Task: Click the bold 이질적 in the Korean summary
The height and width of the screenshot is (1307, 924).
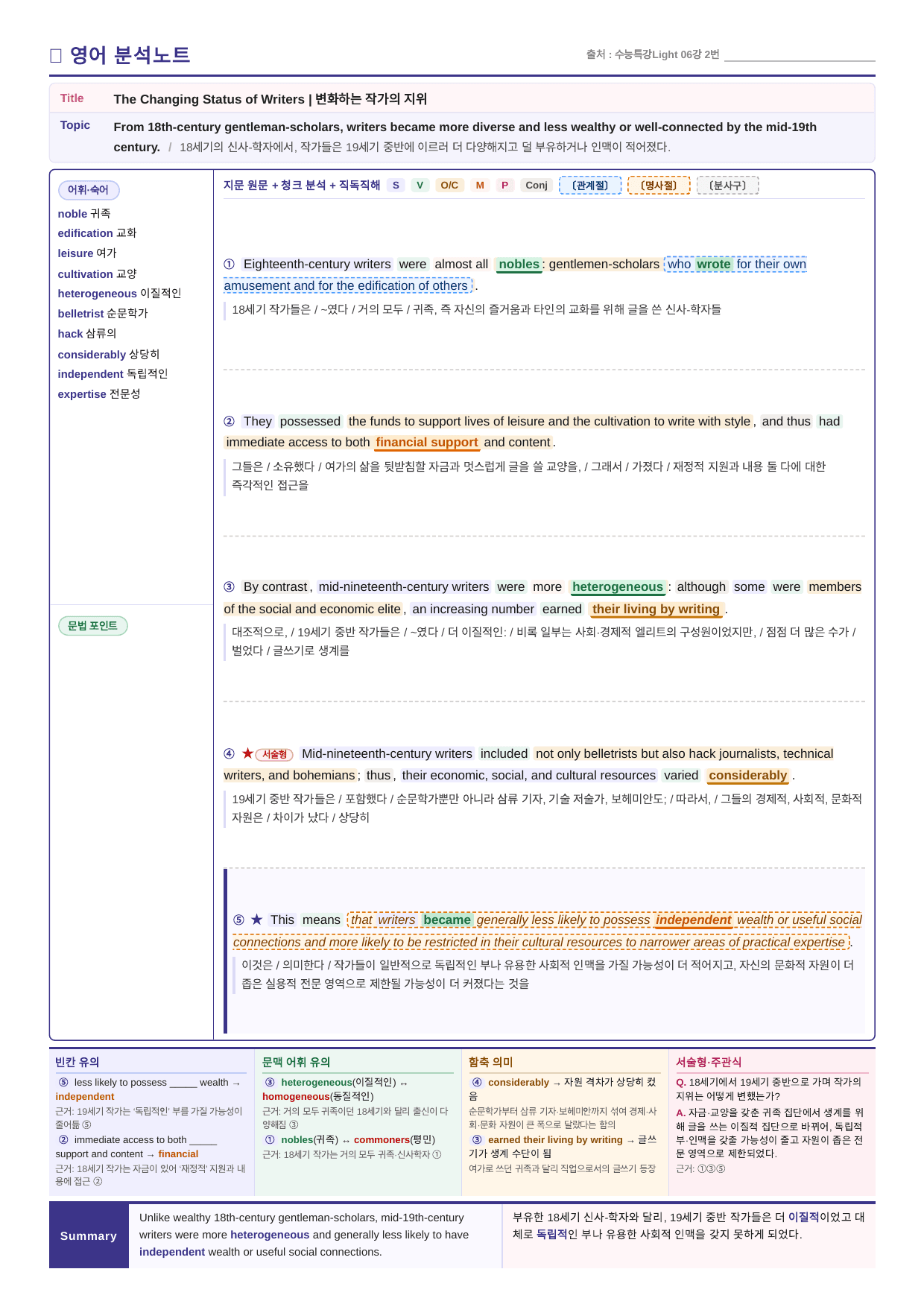Action: 803,1217
